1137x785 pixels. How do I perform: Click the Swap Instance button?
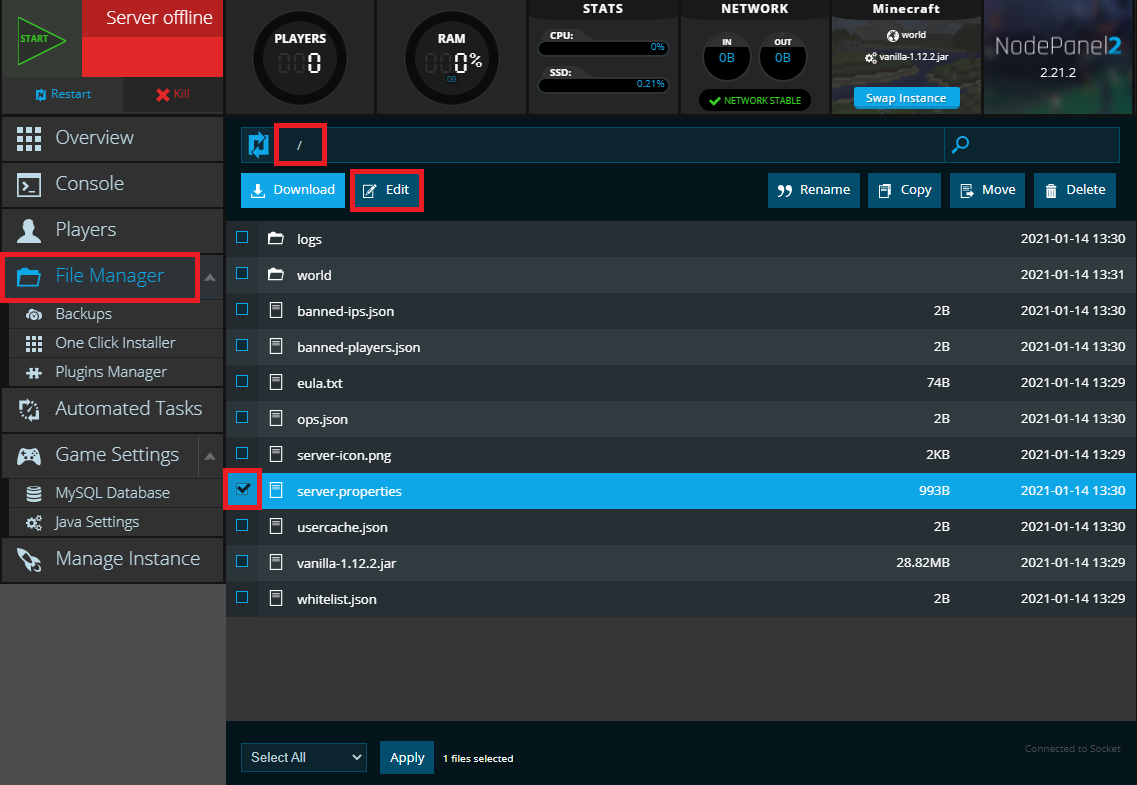coord(906,98)
